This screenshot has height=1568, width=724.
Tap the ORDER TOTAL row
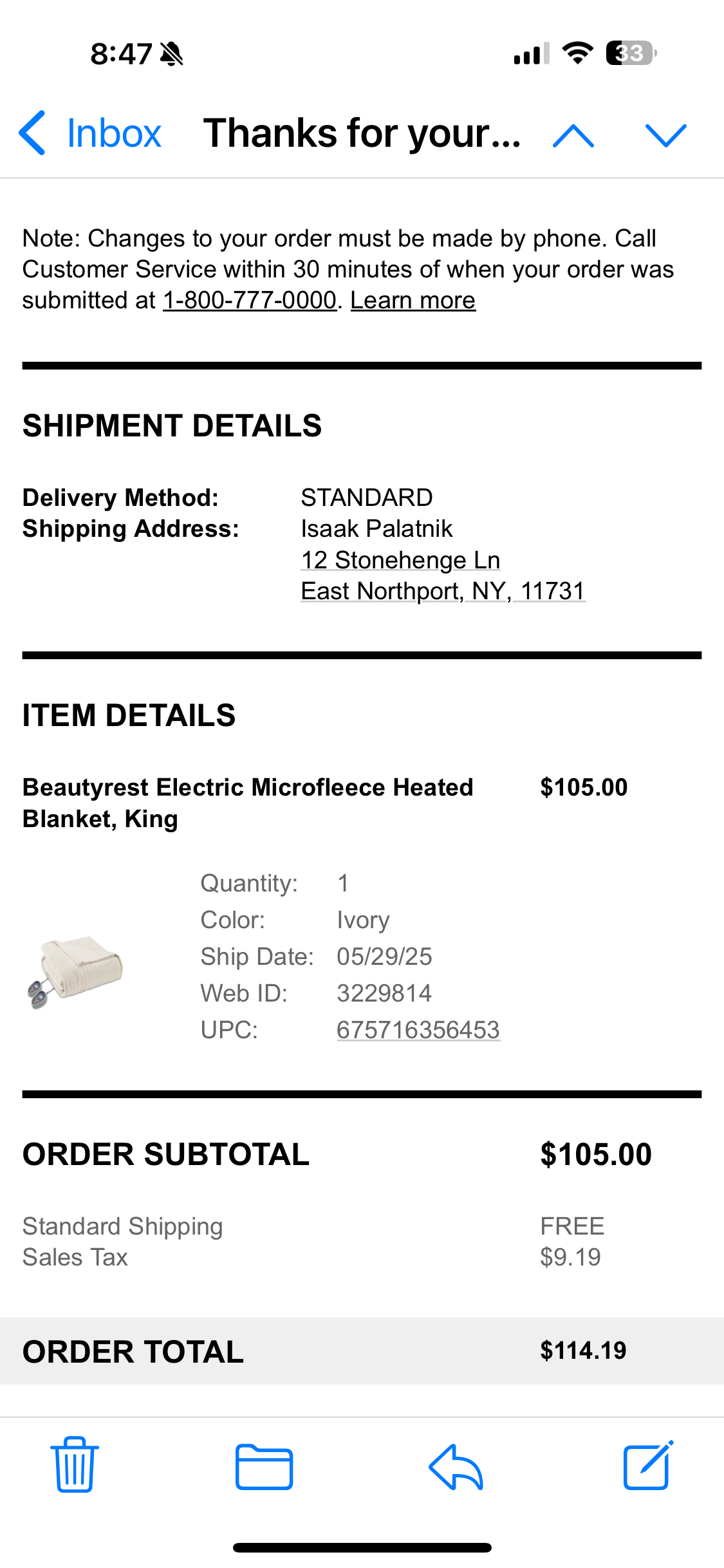click(x=362, y=1350)
